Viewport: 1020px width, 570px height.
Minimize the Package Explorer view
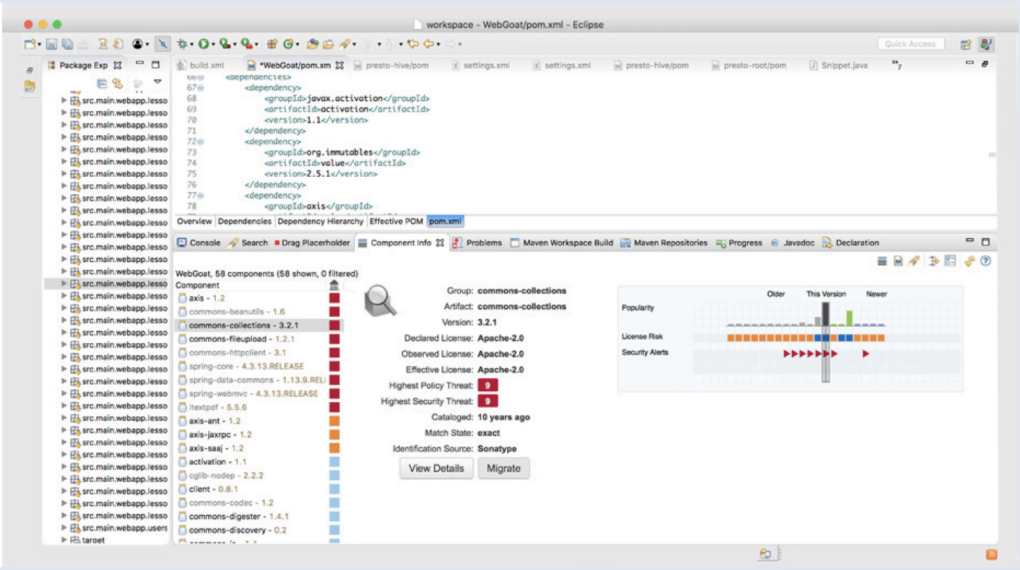pyautogui.click(x=139, y=64)
